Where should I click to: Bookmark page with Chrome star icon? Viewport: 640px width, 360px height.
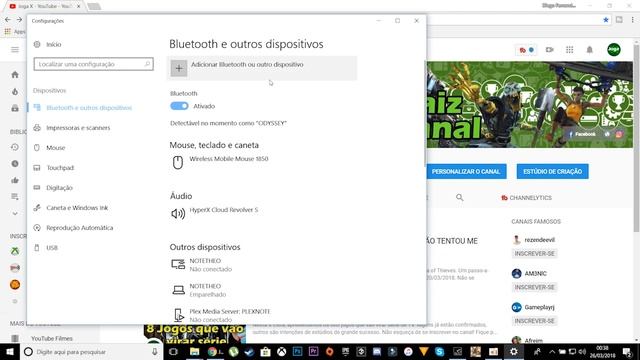(606, 20)
